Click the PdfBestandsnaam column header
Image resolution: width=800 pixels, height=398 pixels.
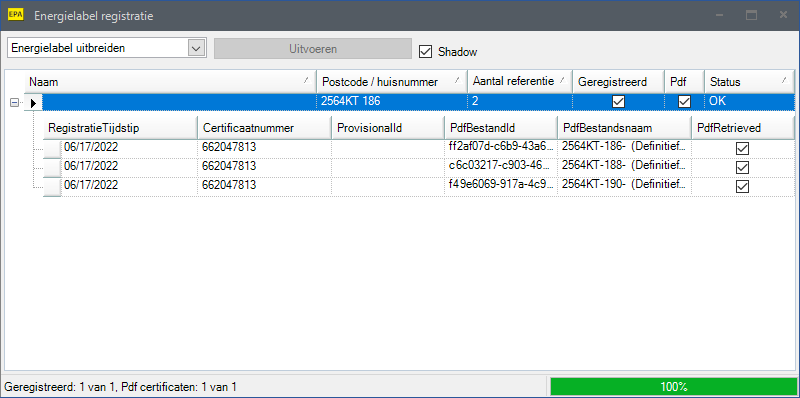tap(624, 128)
